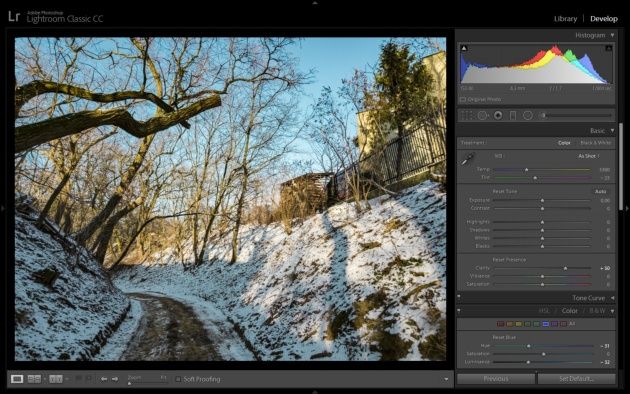Switch to the Develop module
The height and width of the screenshot is (394, 630).
(x=604, y=18)
